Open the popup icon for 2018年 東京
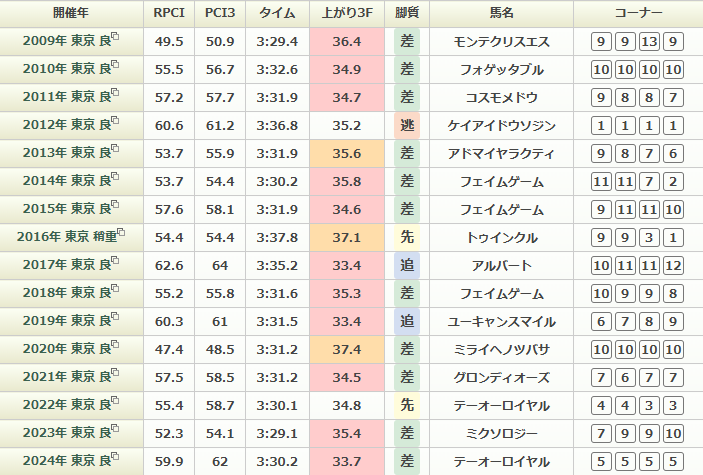703x475 pixels. click(115, 290)
